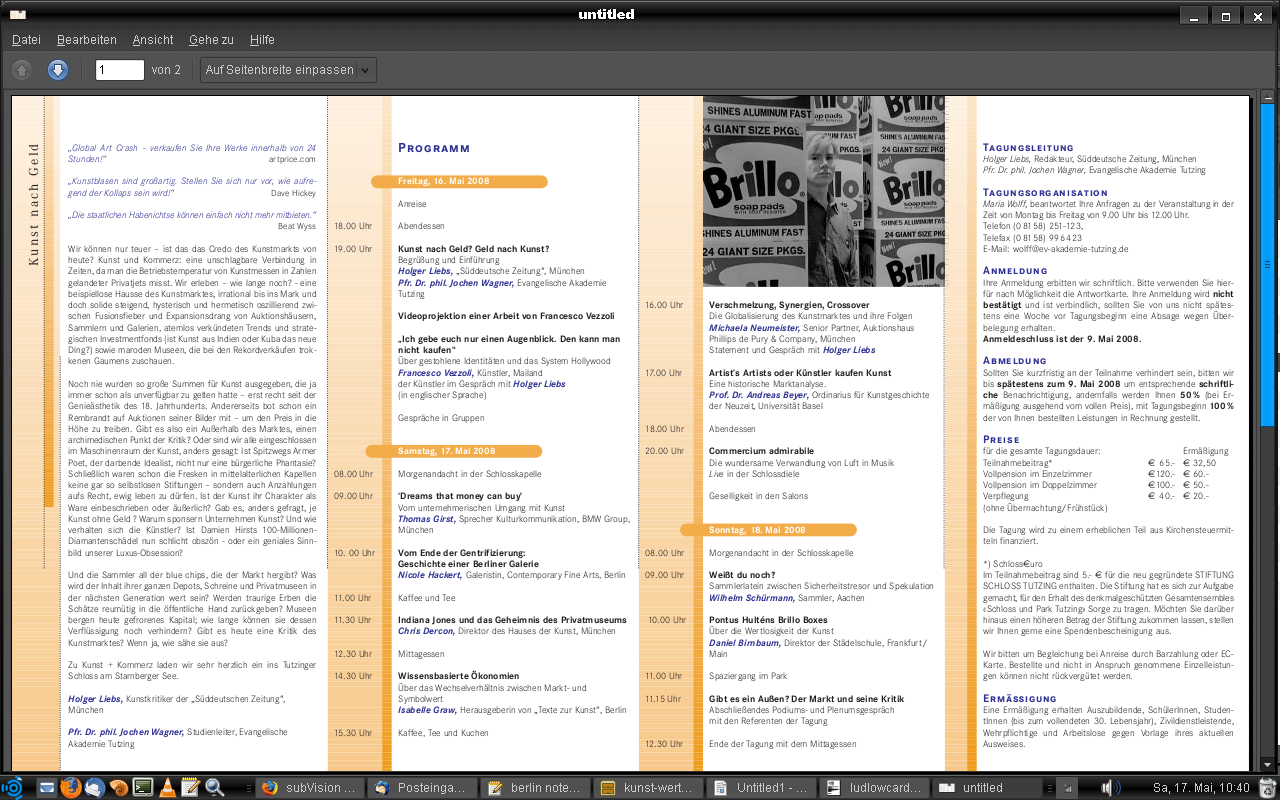Screen dimensions: 1280x800
Task: Switch to the Posteinga... Thunderbird taskbar window
Action: point(422,787)
